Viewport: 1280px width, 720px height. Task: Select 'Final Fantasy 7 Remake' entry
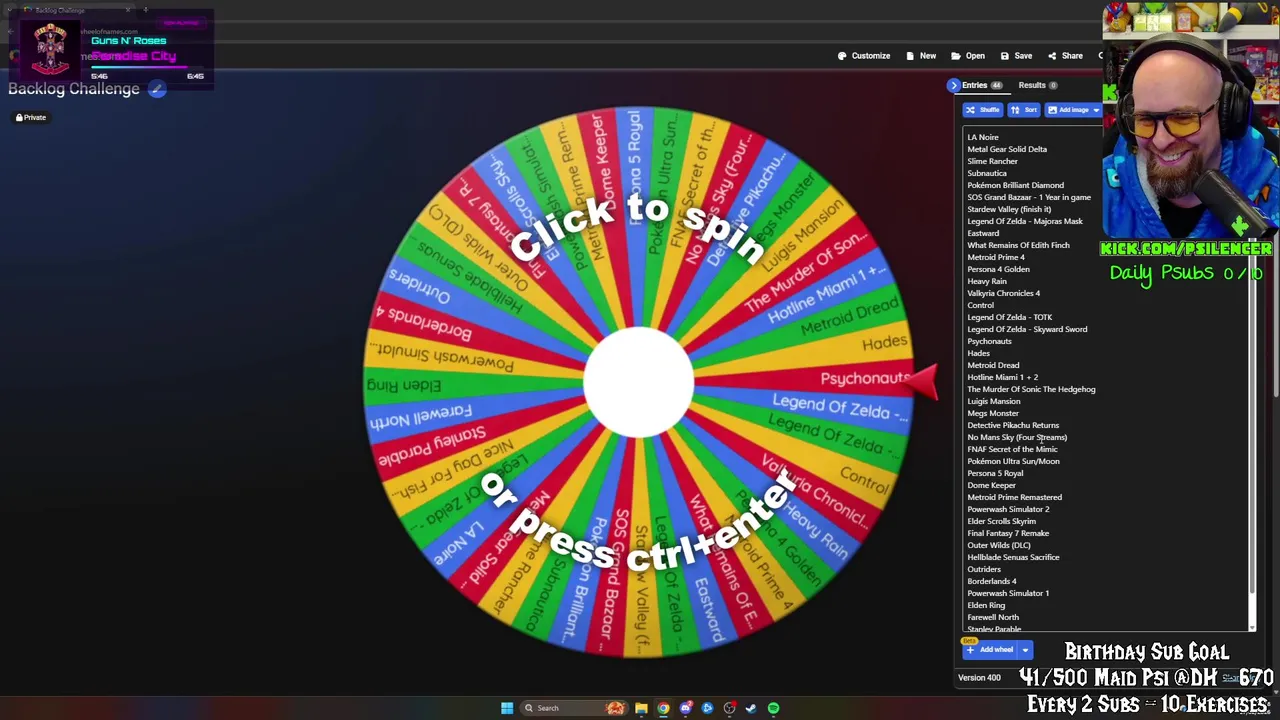(x=1008, y=533)
